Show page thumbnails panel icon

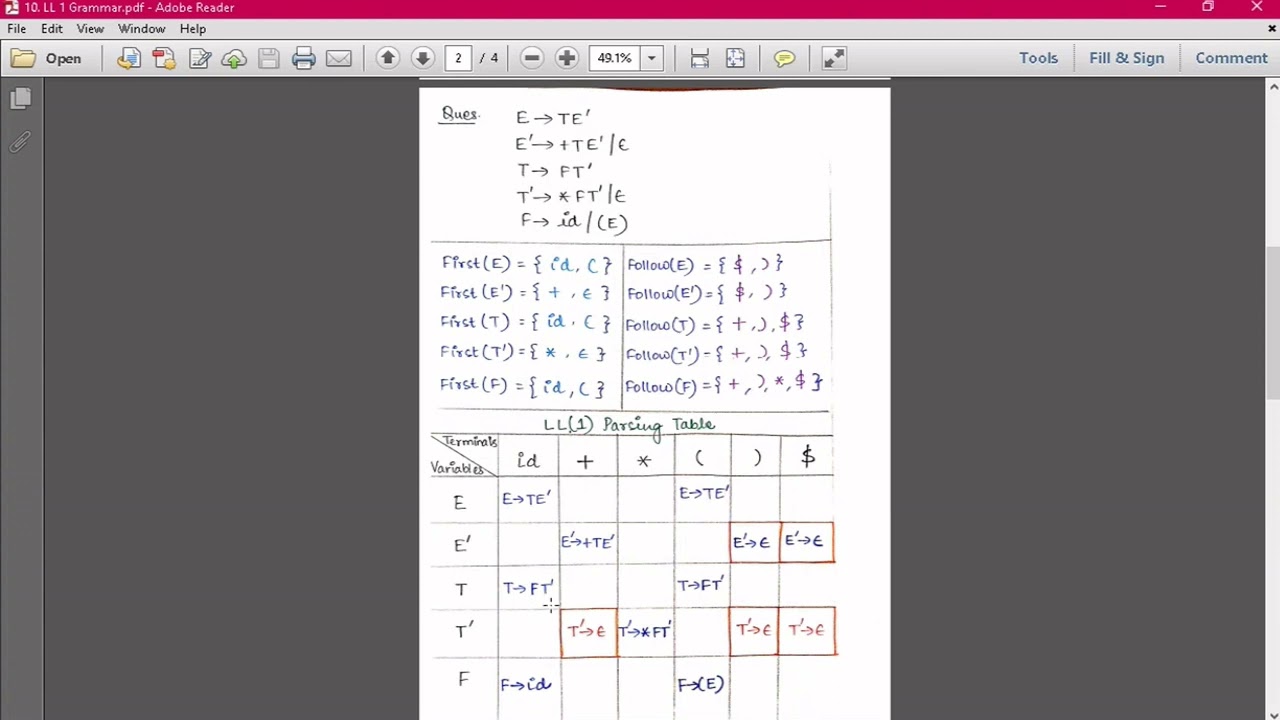21,98
